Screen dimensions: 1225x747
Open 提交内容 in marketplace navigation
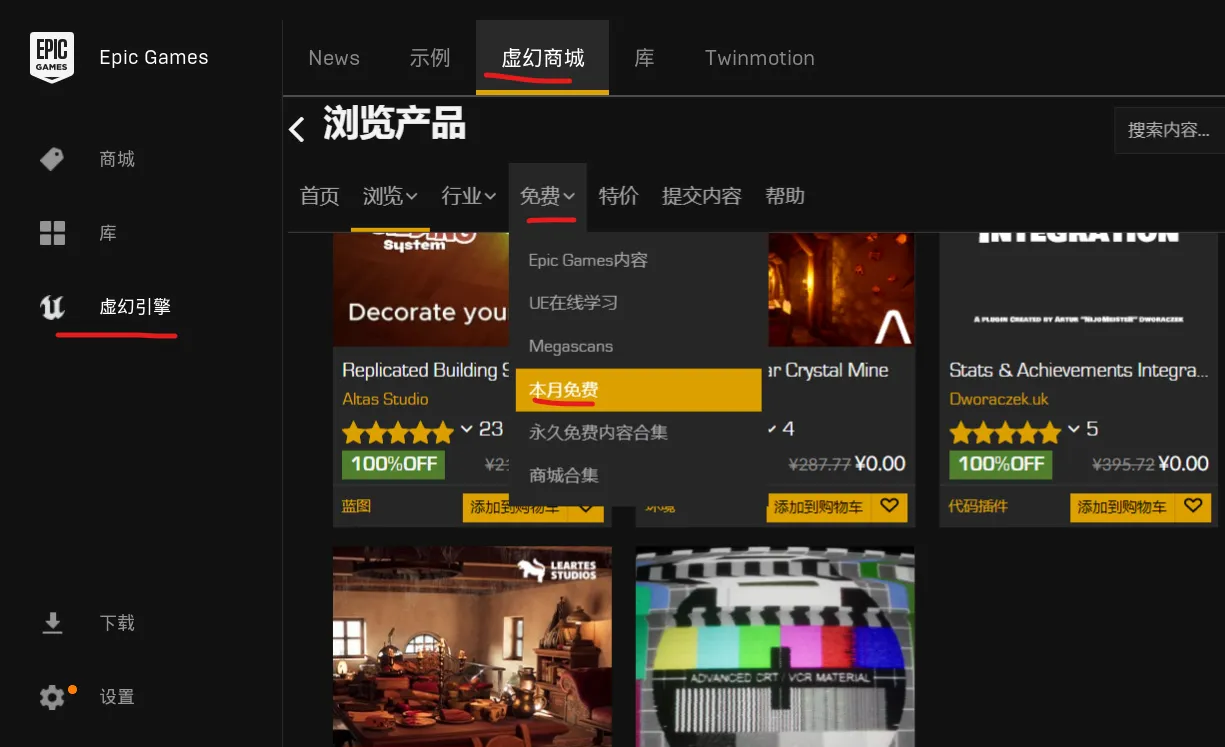[702, 196]
